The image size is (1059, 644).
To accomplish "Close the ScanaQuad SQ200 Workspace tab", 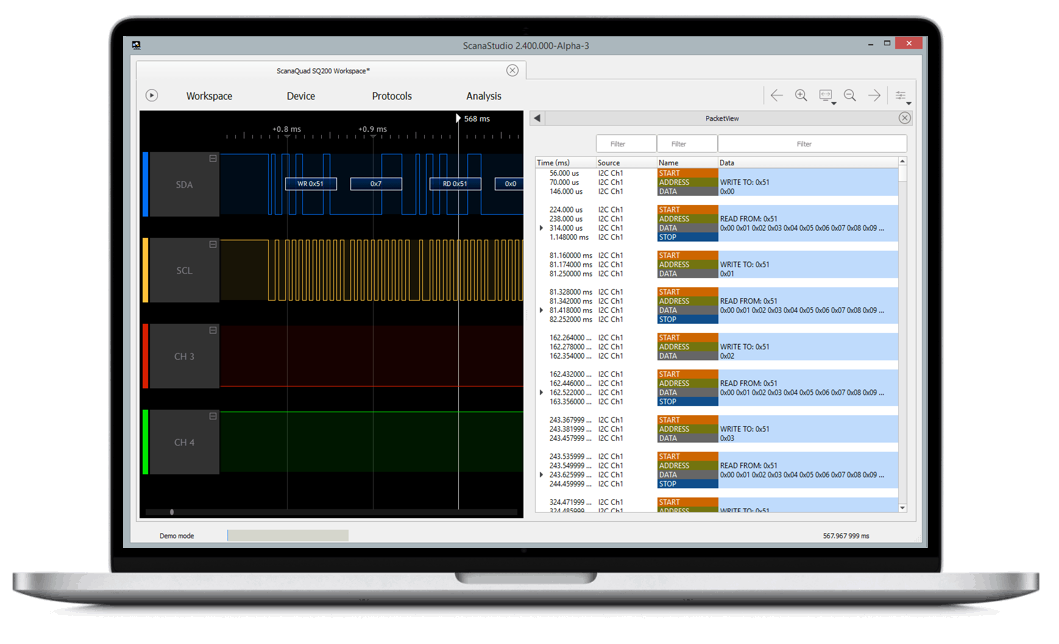I will (513, 70).
